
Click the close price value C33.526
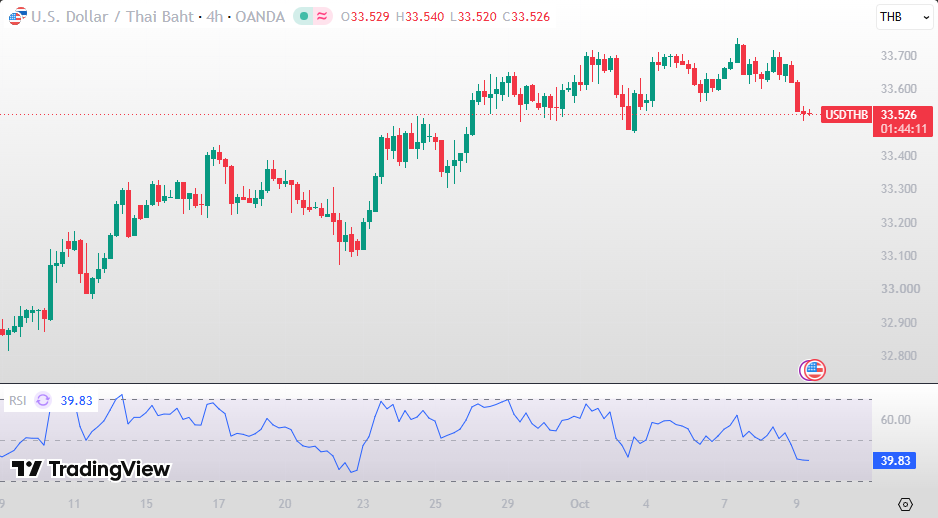click(526, 17)
